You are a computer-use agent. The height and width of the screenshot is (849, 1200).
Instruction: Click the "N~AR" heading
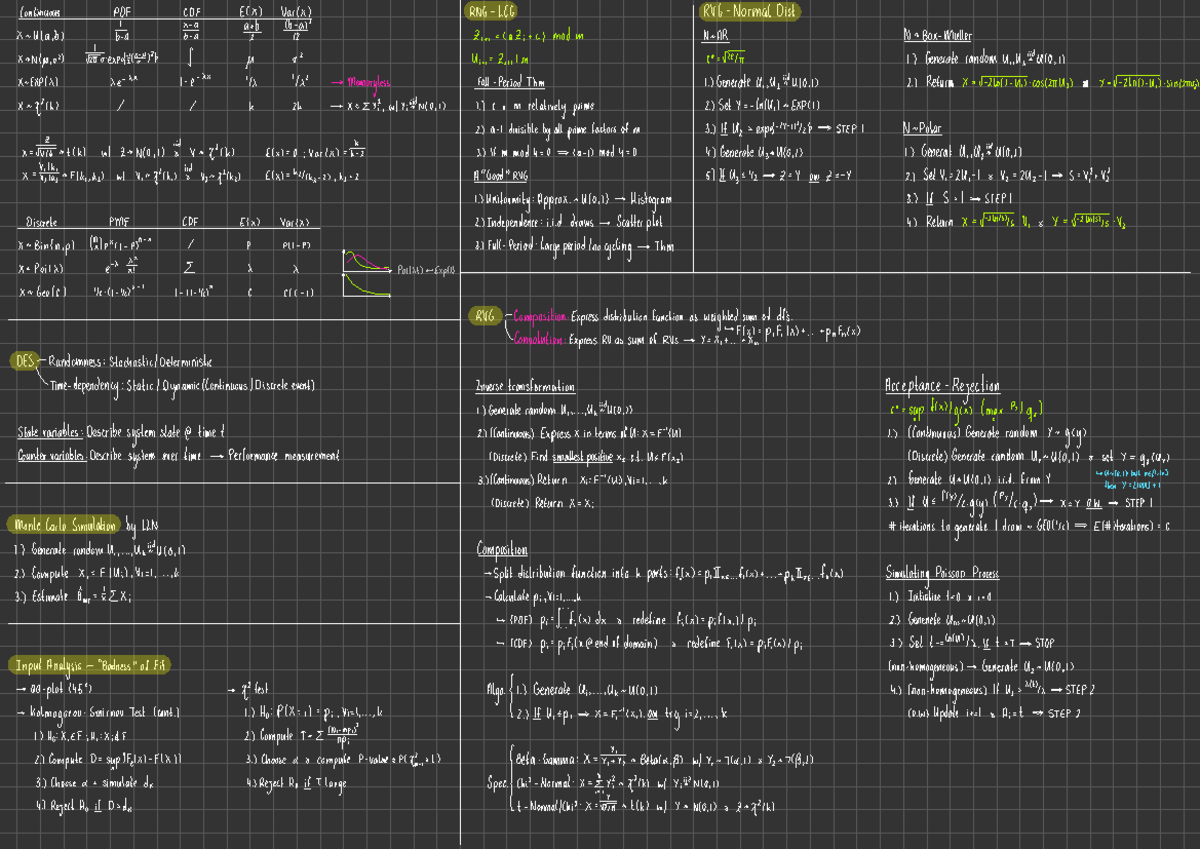pos(716,35)
